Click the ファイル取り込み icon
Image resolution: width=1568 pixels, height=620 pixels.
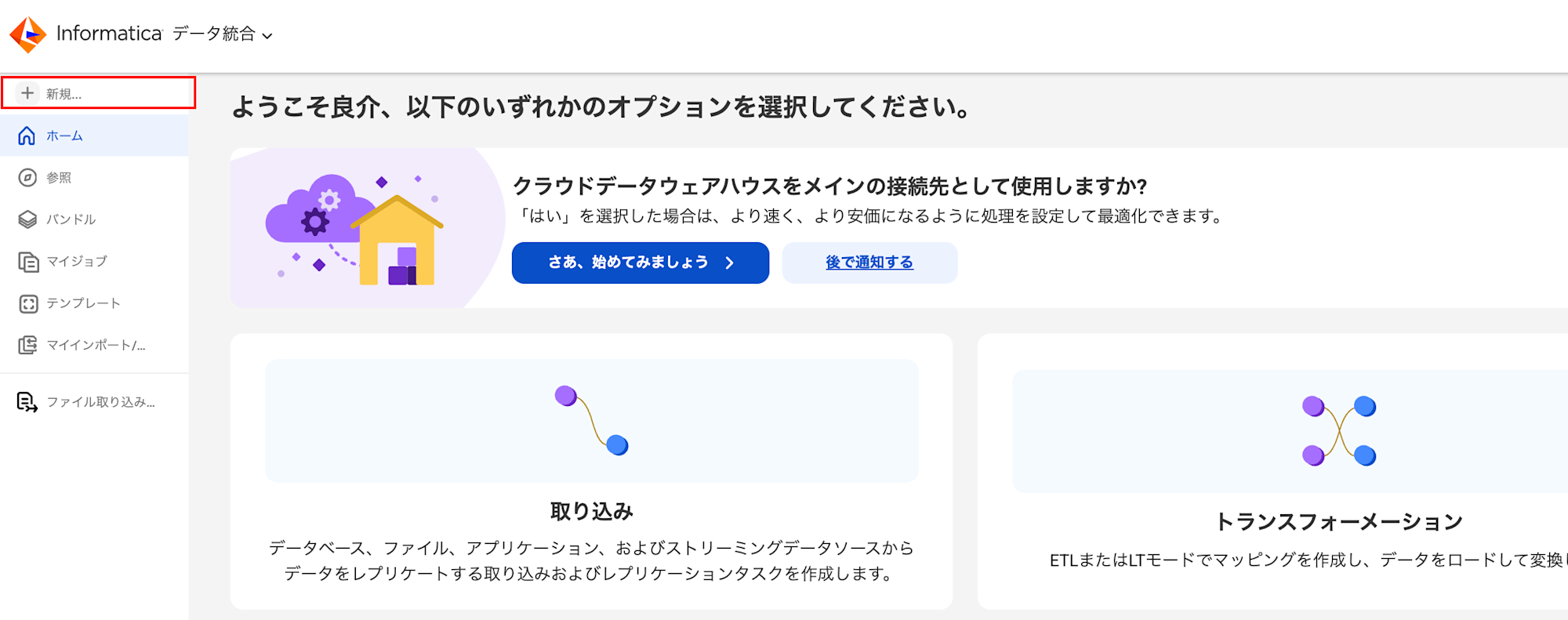point(27,402)
